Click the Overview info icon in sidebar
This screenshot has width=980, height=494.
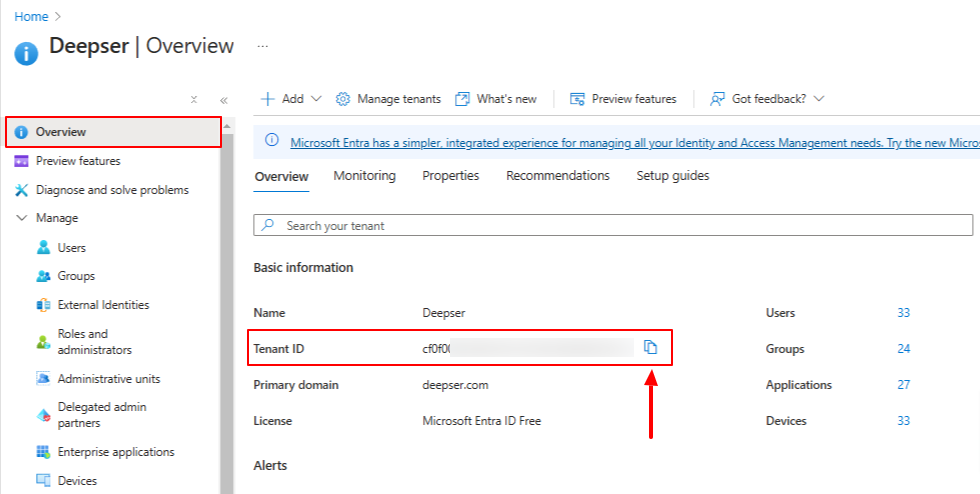21,132
